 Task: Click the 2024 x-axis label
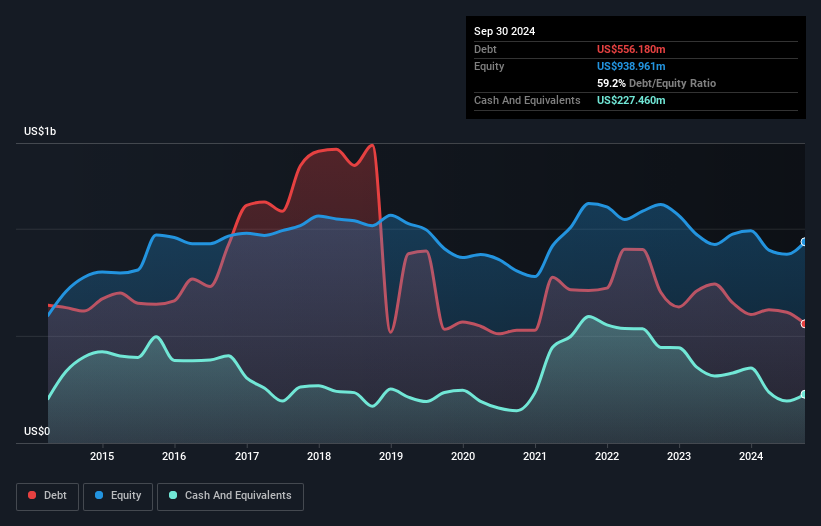(751, 456)
